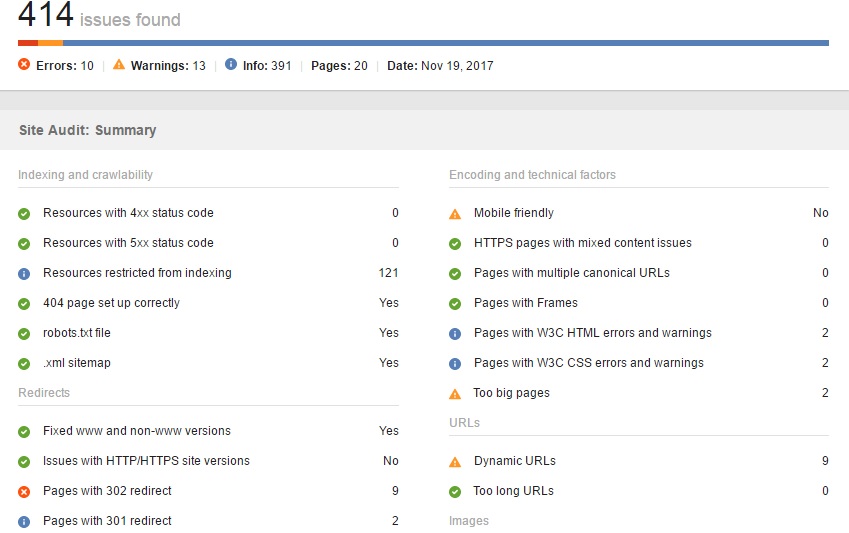Open Mobile friendly item
This screenshot has height=533, width=849.
pos(514,213)
